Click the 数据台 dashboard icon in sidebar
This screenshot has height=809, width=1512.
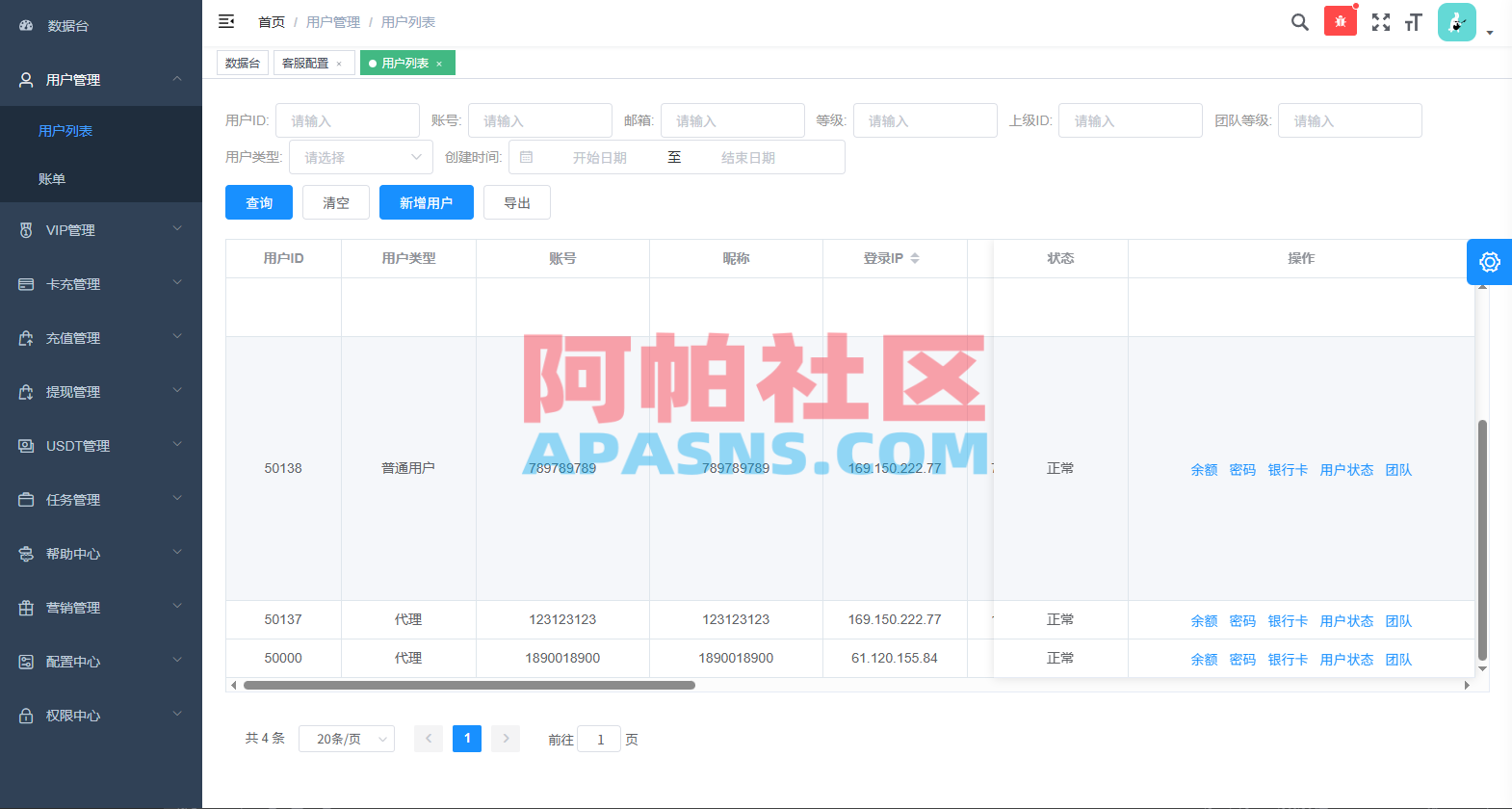click(26, 26)
